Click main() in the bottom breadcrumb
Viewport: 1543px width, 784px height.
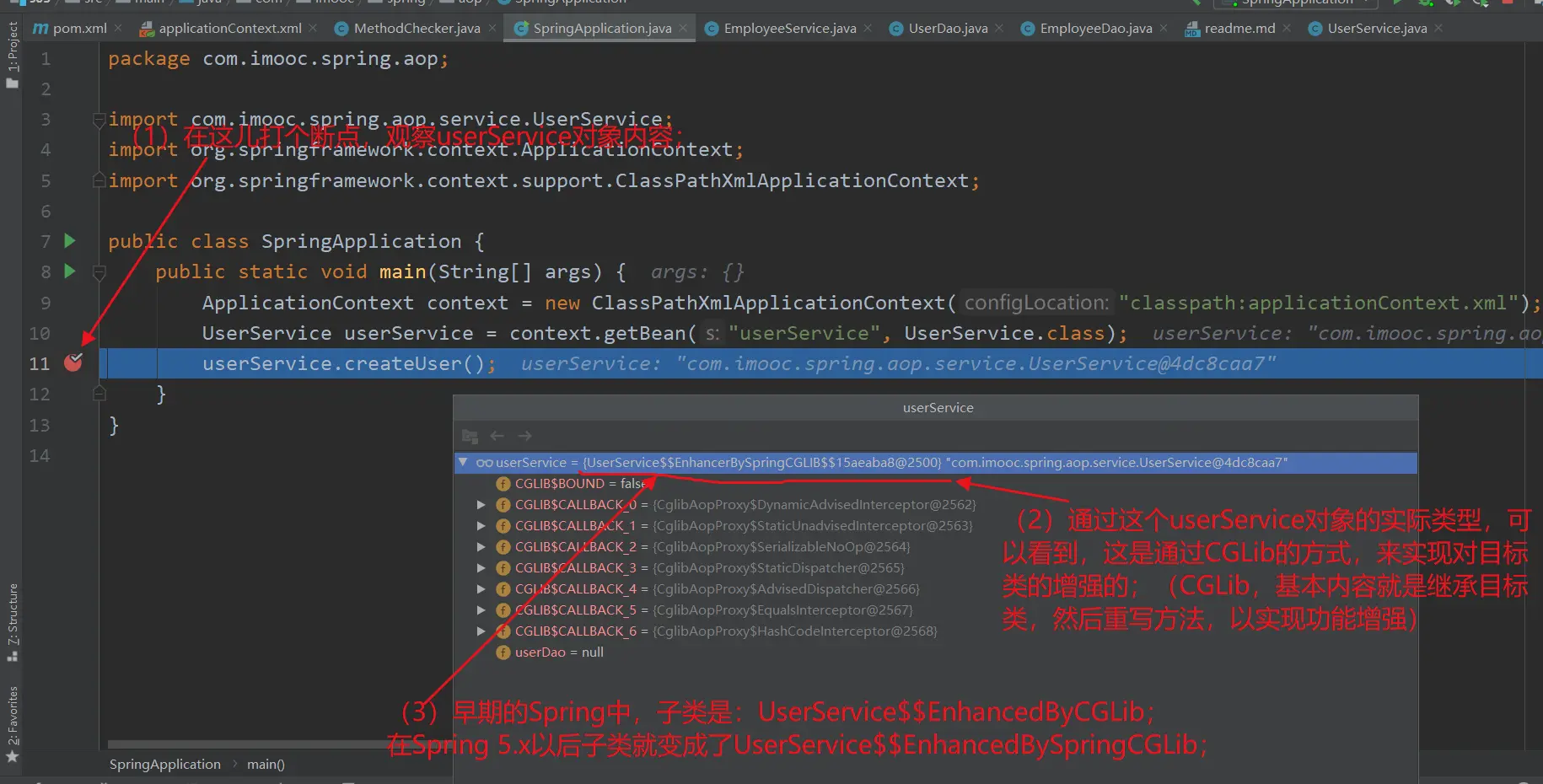(x=266, y=765)
